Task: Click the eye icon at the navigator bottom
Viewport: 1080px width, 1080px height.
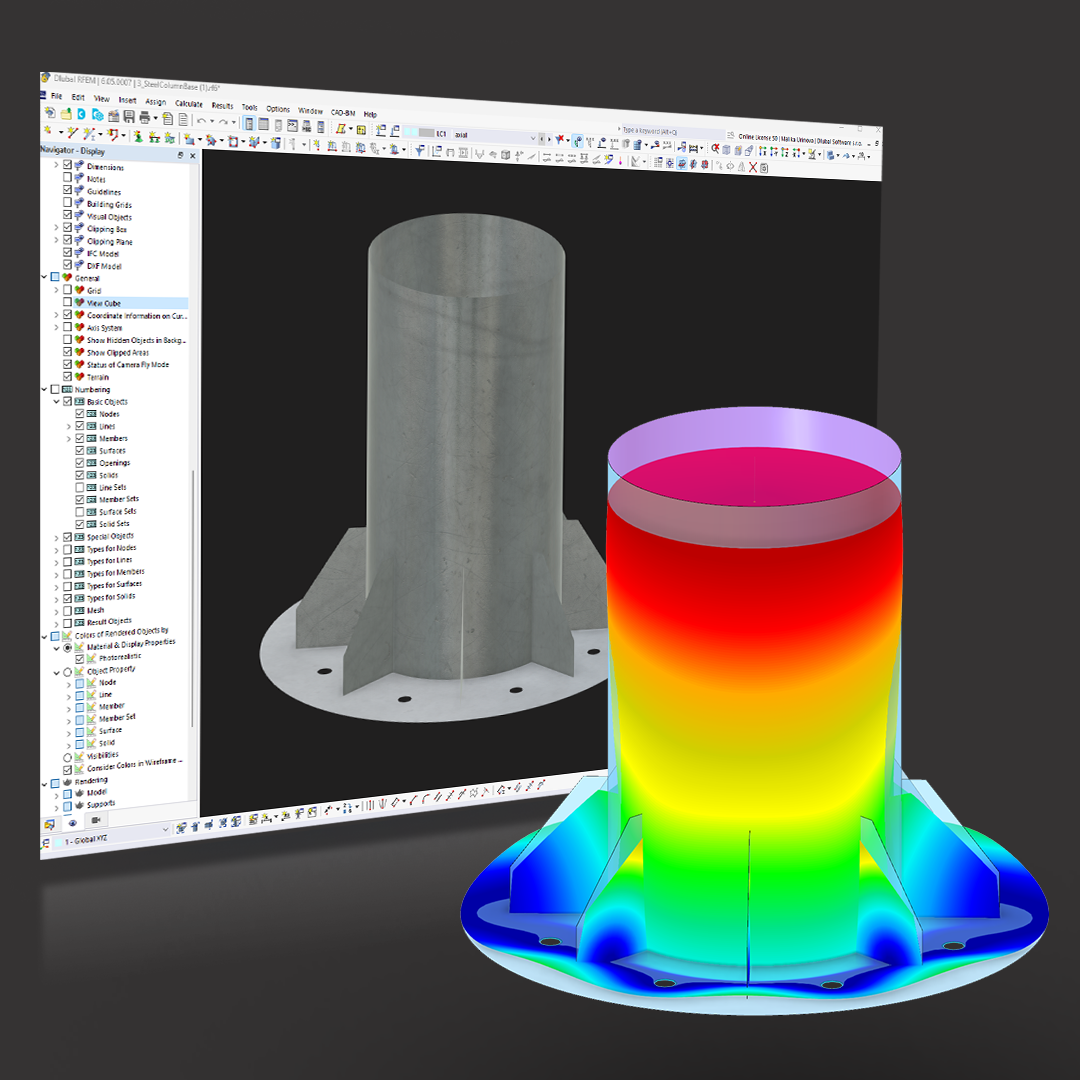Action: coord(73,823)
